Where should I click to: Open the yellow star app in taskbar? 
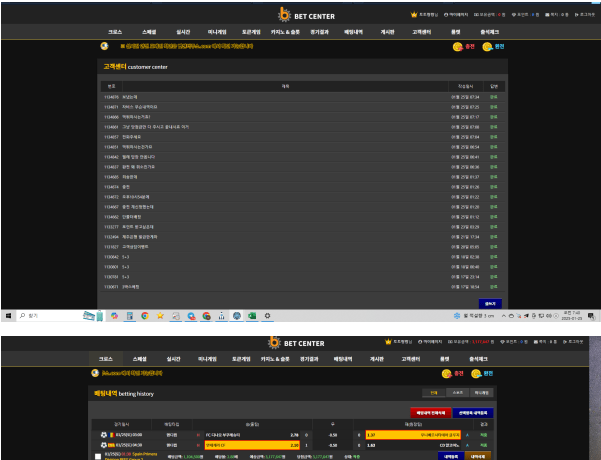coord(160,316)
